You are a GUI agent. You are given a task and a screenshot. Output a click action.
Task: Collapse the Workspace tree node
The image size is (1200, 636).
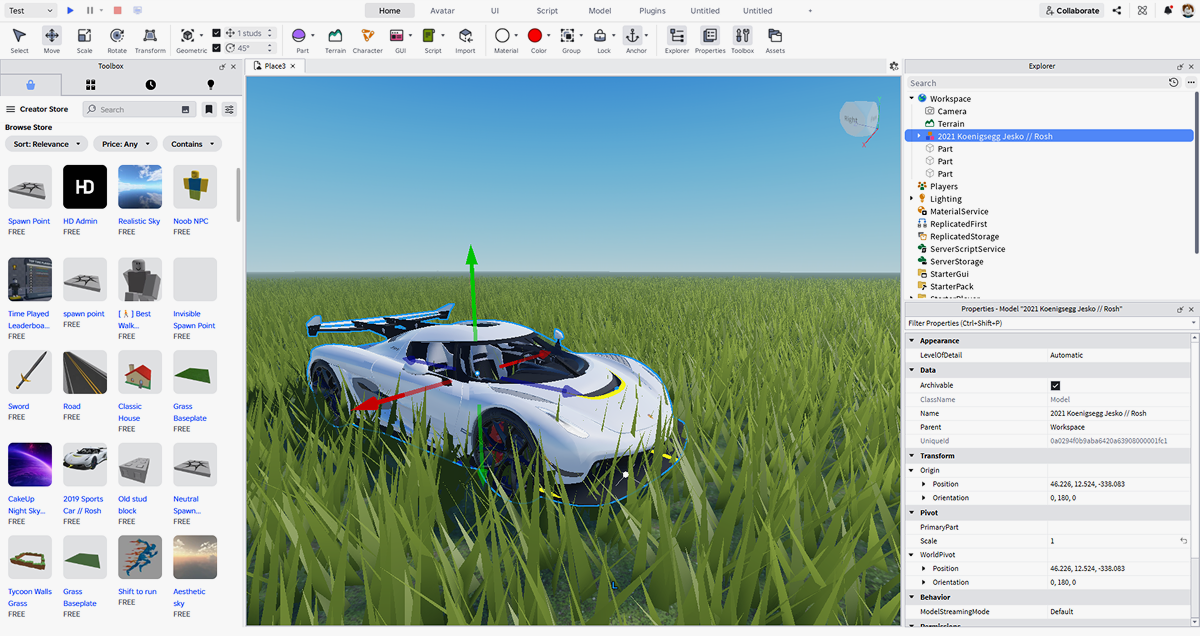[x=912, y=98]
